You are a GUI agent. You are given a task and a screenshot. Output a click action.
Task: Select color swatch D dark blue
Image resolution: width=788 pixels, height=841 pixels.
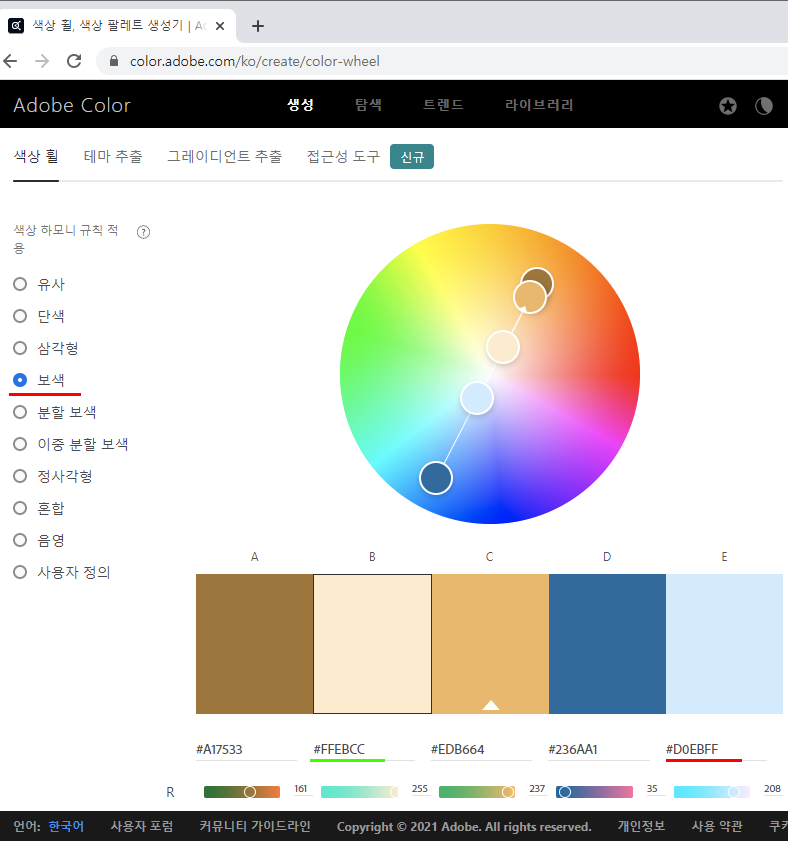[607, 644]
